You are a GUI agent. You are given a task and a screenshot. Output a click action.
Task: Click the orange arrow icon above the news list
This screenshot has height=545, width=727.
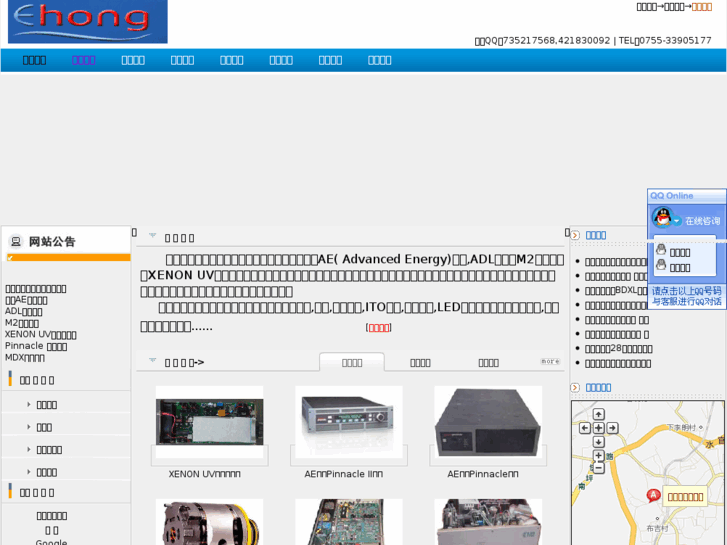[575, 235]
